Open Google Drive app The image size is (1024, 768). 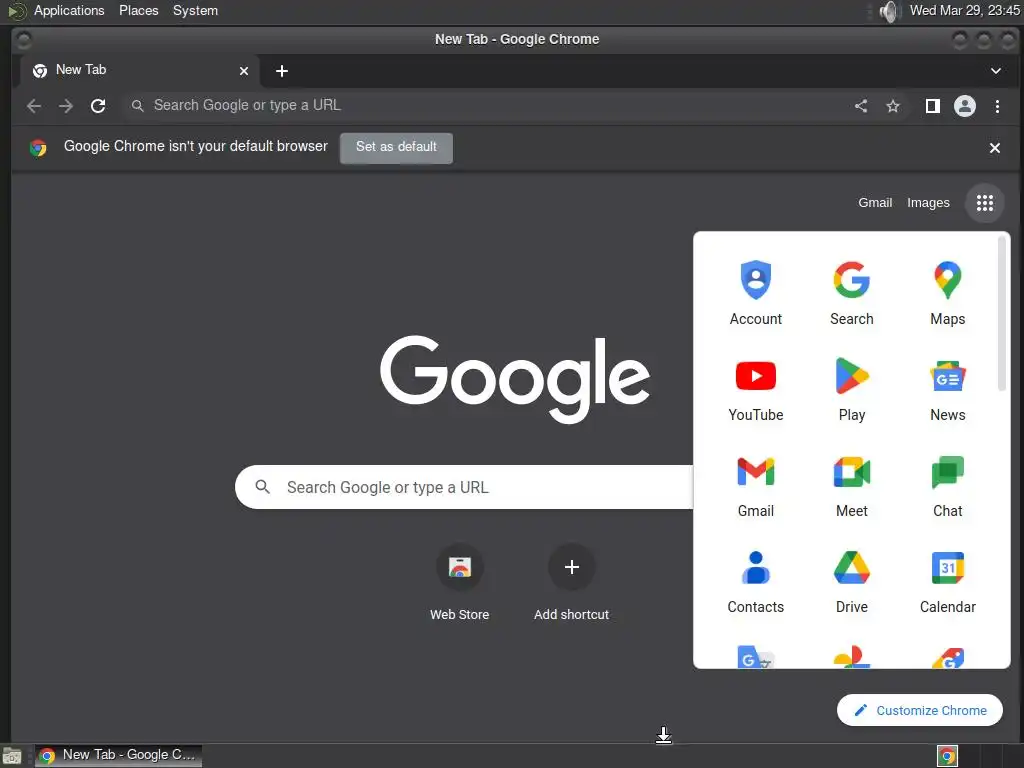point(852,581)
